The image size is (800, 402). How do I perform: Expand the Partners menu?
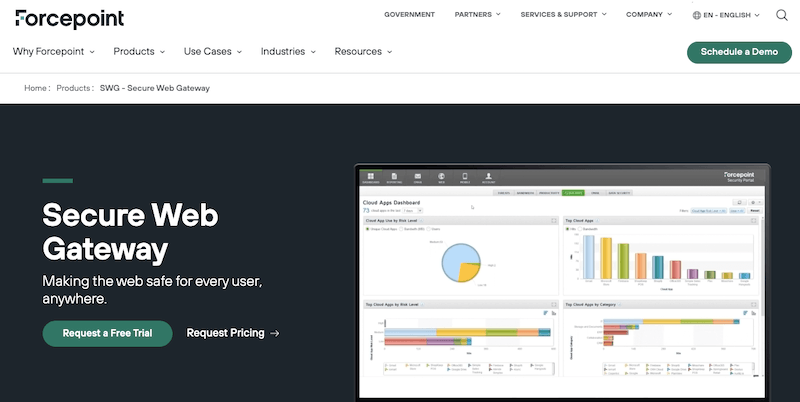[x=478, y=15]
